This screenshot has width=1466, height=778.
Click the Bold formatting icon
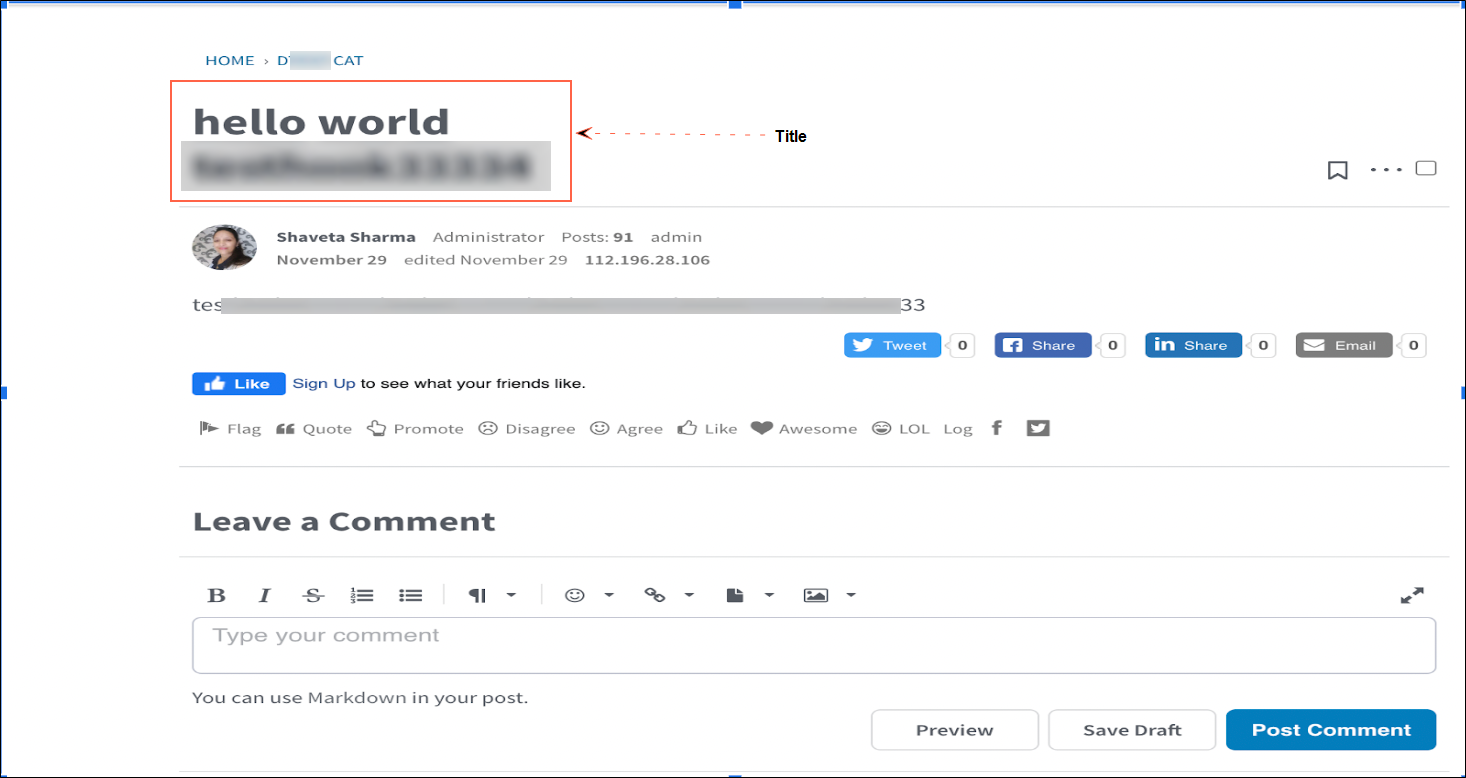(216, 595)
